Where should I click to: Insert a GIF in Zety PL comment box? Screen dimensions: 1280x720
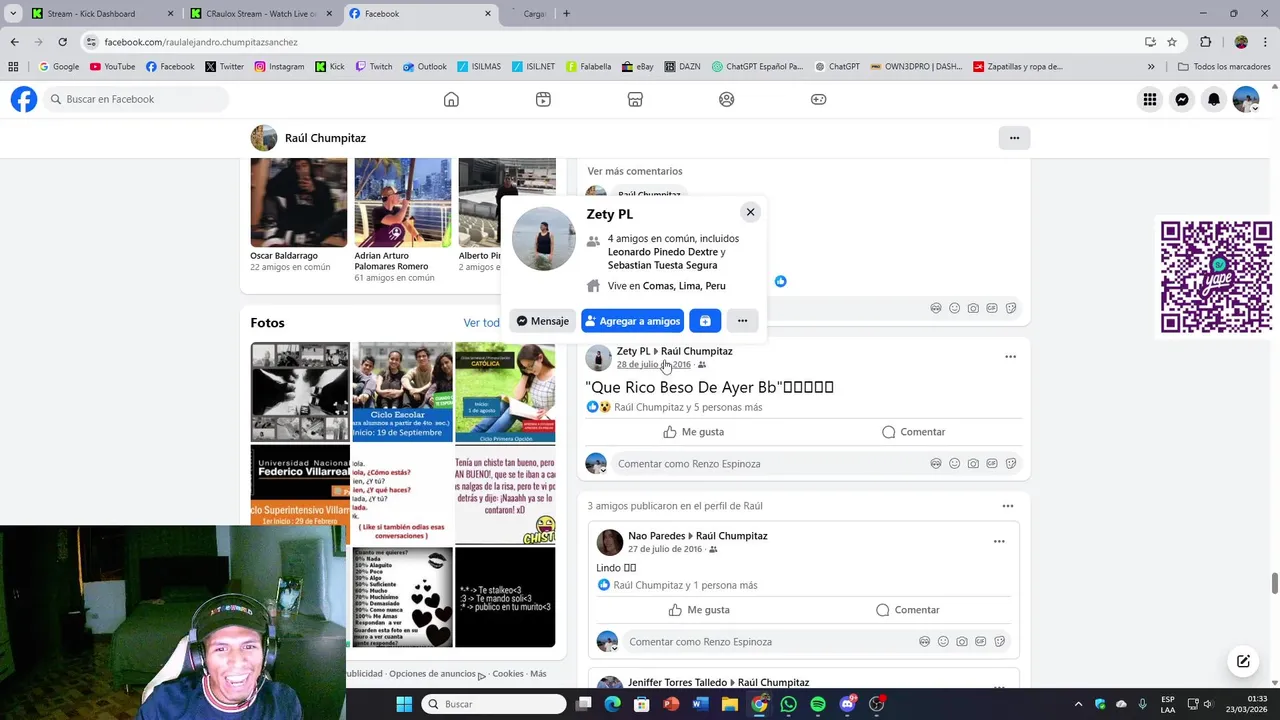[992, 464]
